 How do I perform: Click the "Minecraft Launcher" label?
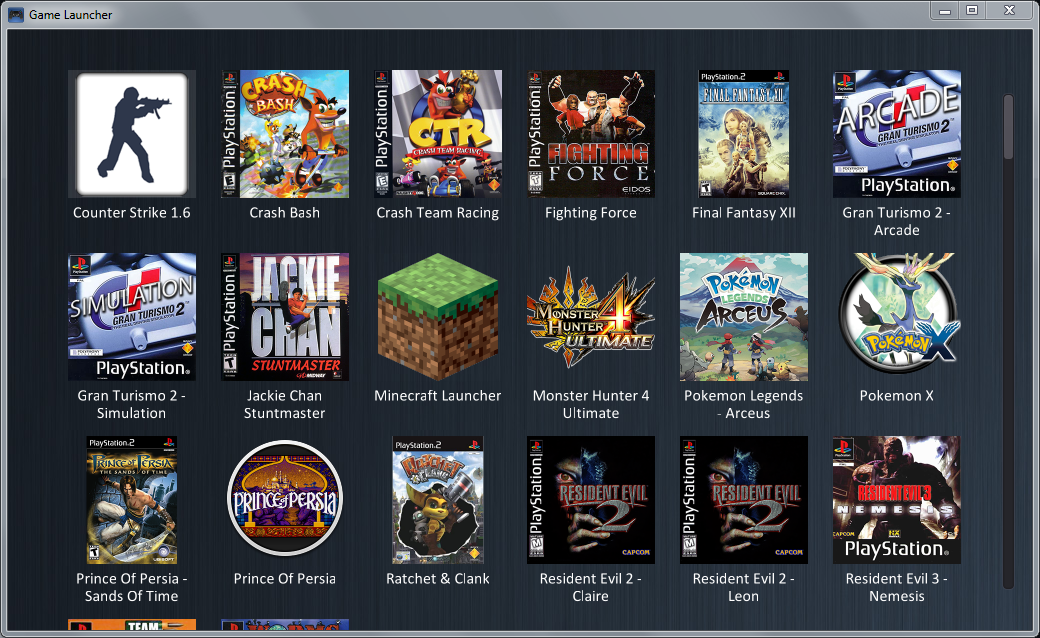point(438,396)
